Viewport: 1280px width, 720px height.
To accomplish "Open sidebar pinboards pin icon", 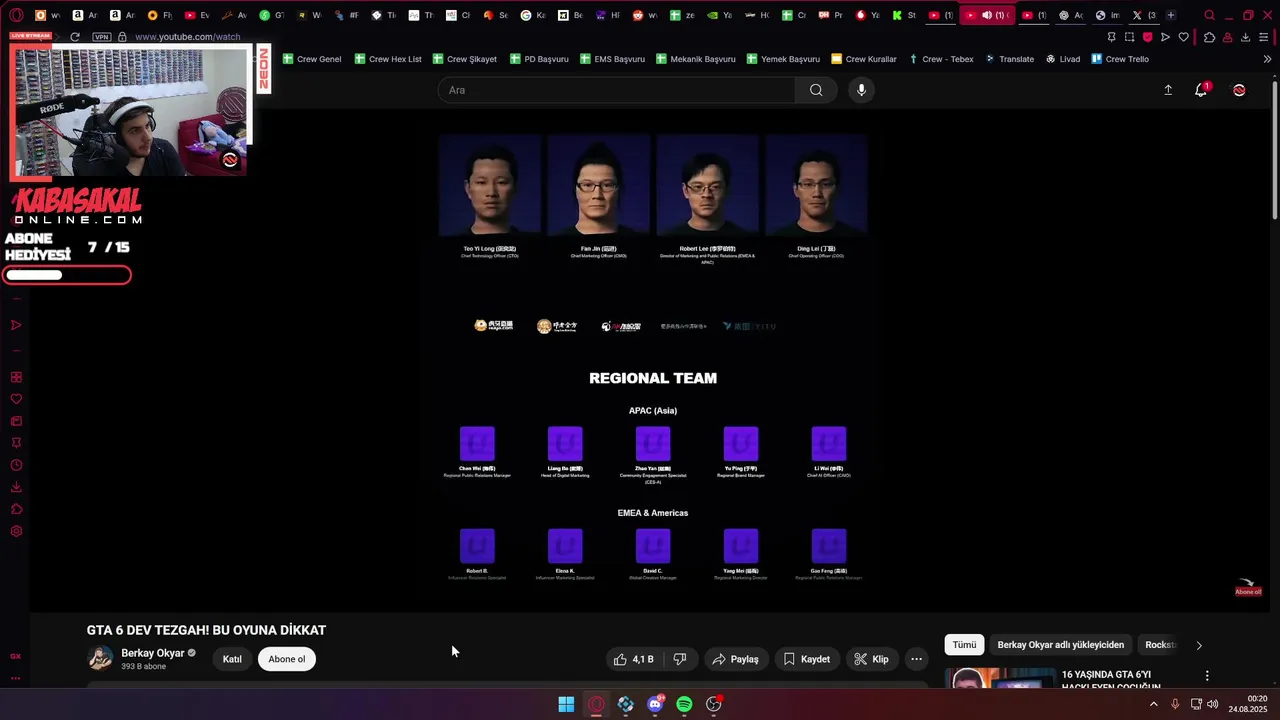I will point(16,443).
